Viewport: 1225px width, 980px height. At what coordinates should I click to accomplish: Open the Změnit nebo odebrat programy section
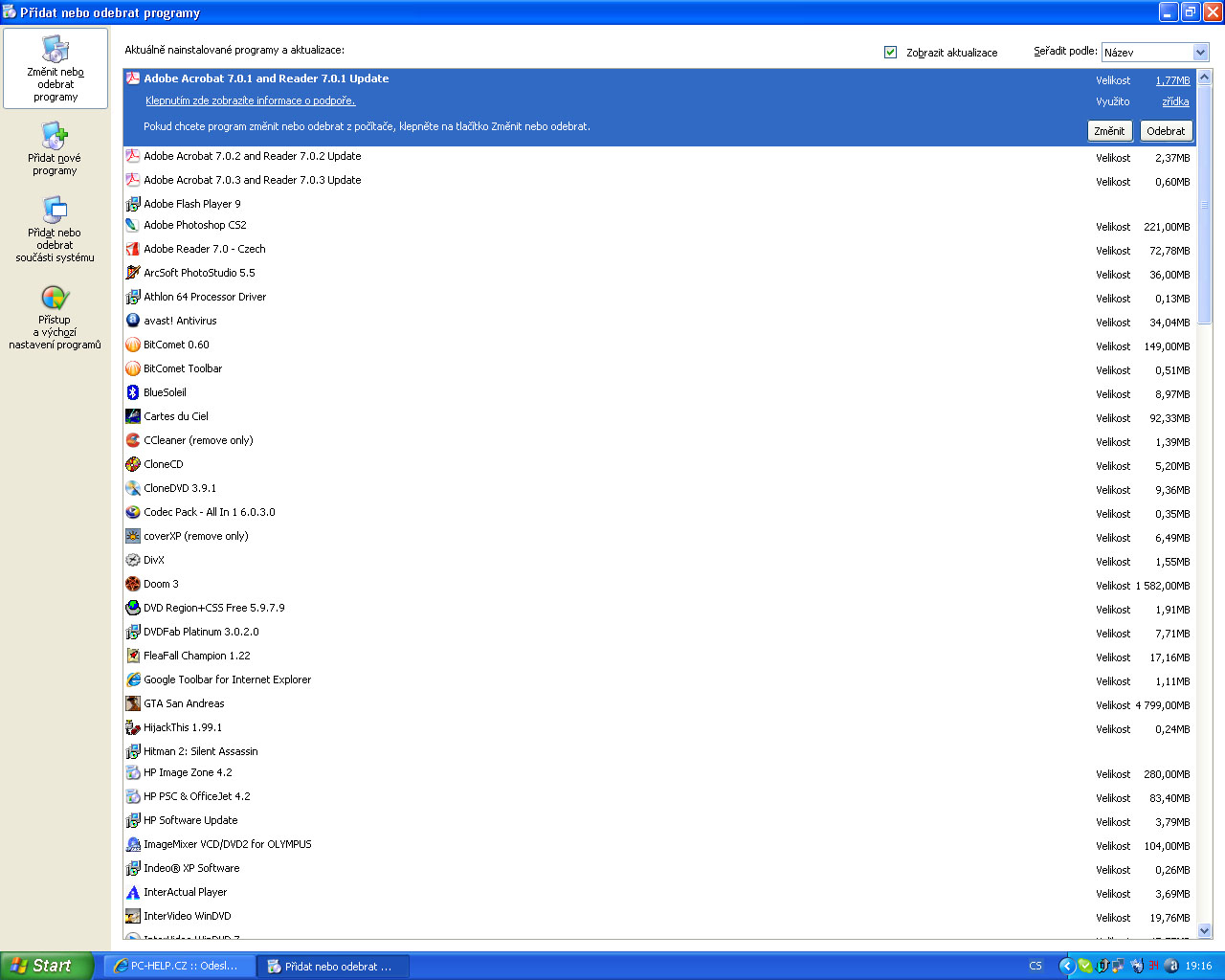click(56, 69)
